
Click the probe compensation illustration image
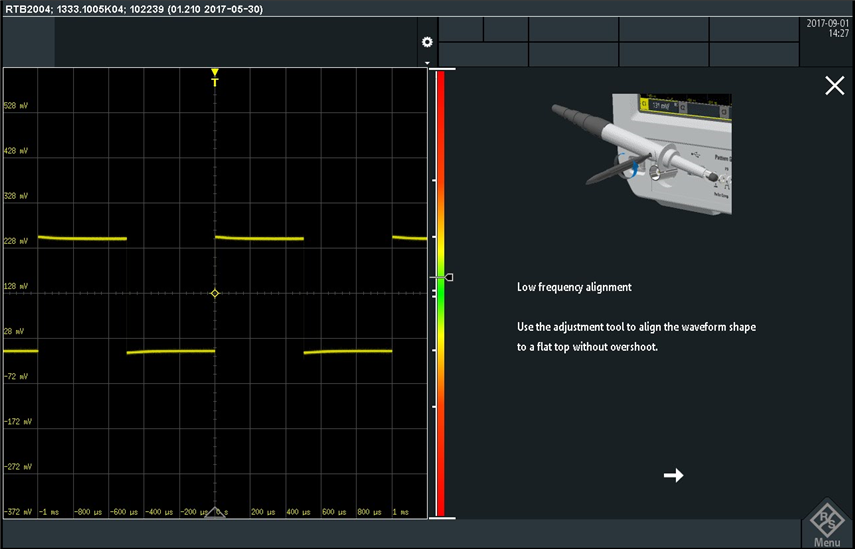641,155
